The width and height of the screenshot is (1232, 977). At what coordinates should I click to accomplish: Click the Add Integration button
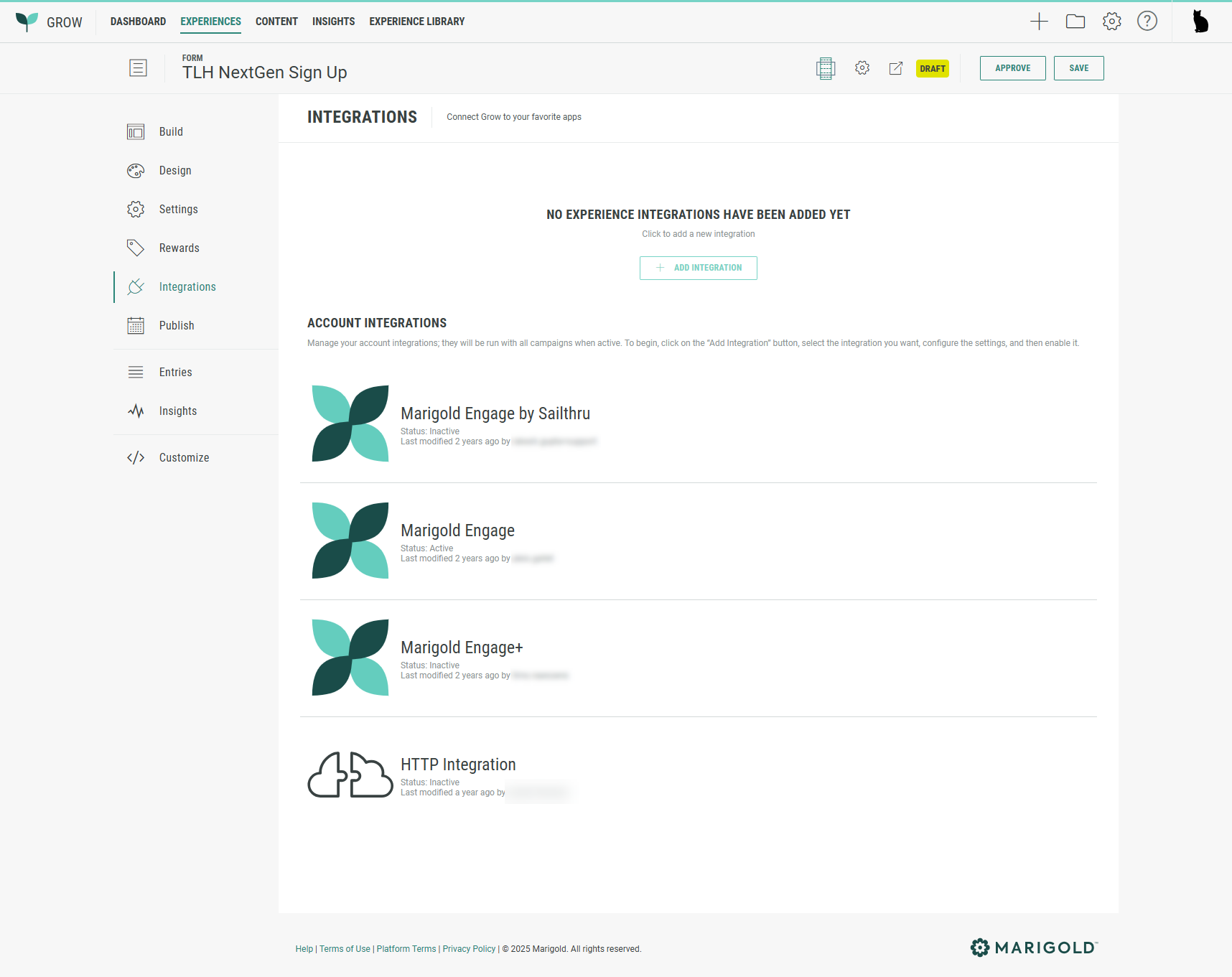(698, 268)
